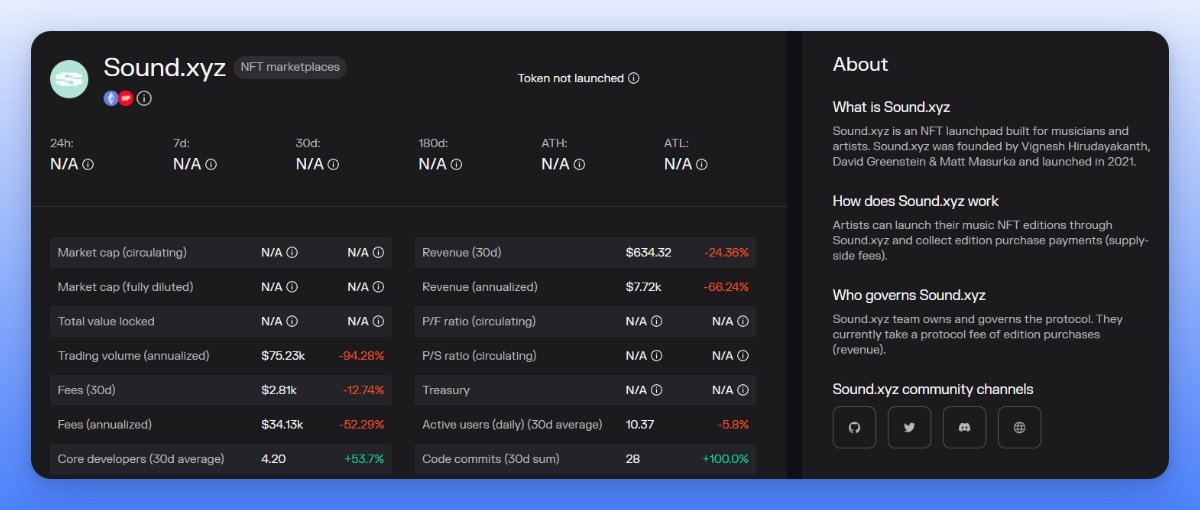Screen dimensions: 1200x510
Task: Click the Ethereum chain icon under Sound.xyz
Action: point(111,98)
